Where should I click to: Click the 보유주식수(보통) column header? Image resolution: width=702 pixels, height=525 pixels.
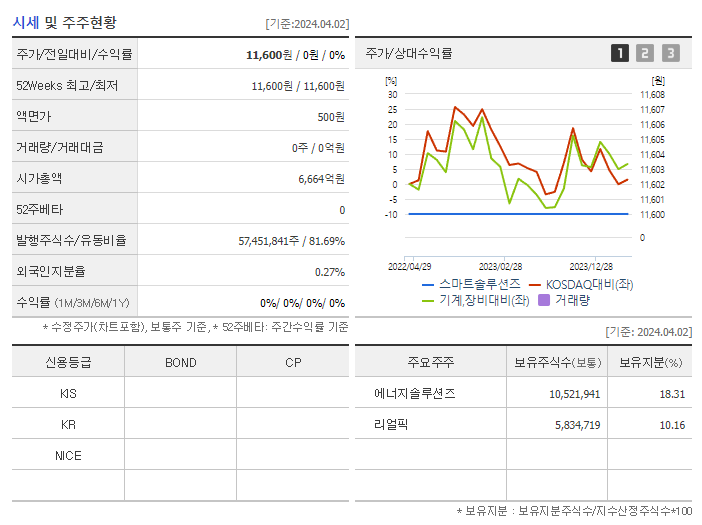point(557,362)
